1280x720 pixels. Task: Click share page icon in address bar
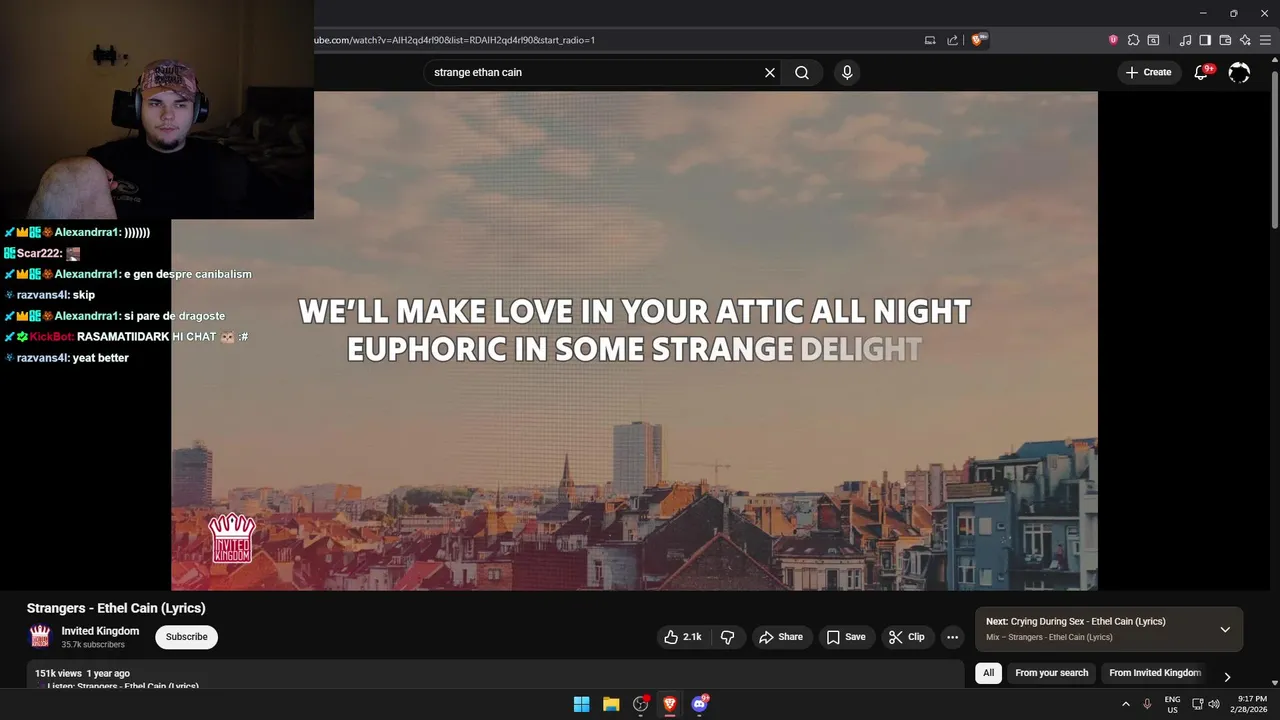[952, 40]
